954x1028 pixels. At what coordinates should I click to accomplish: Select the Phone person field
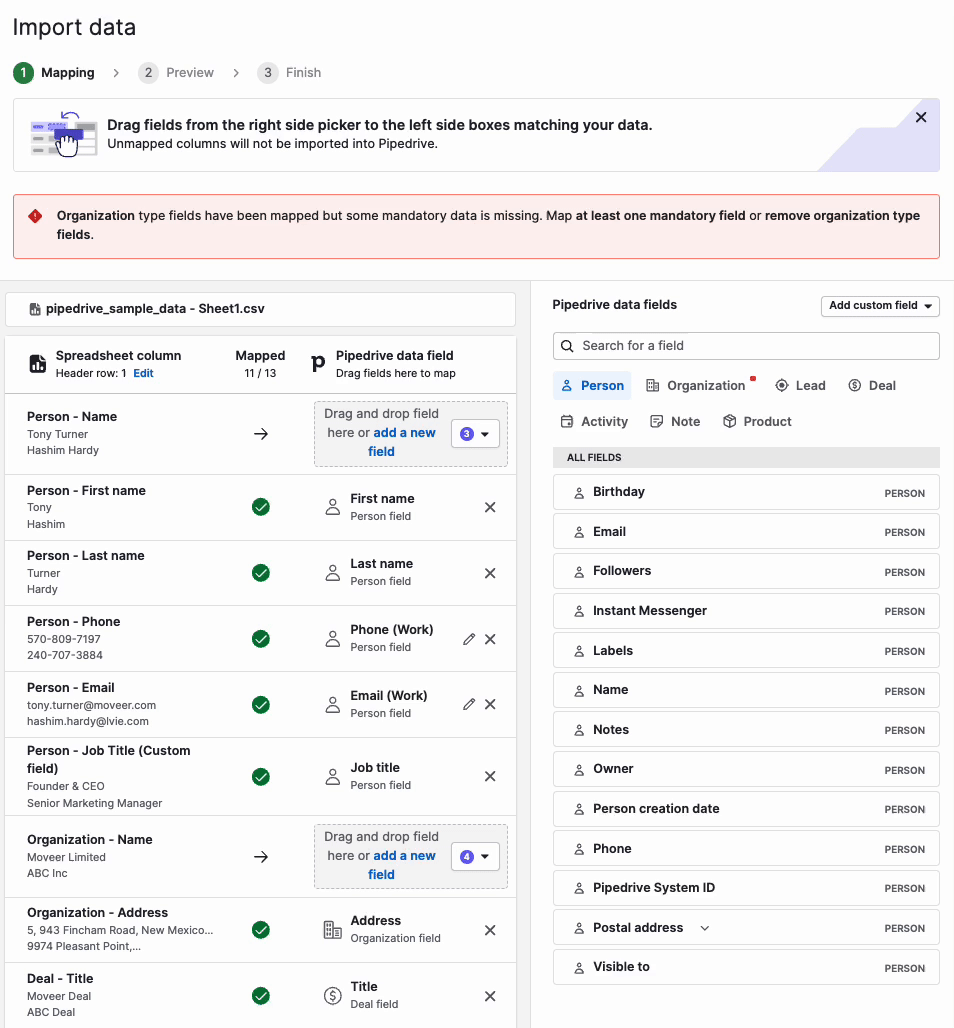click(746, 848)
